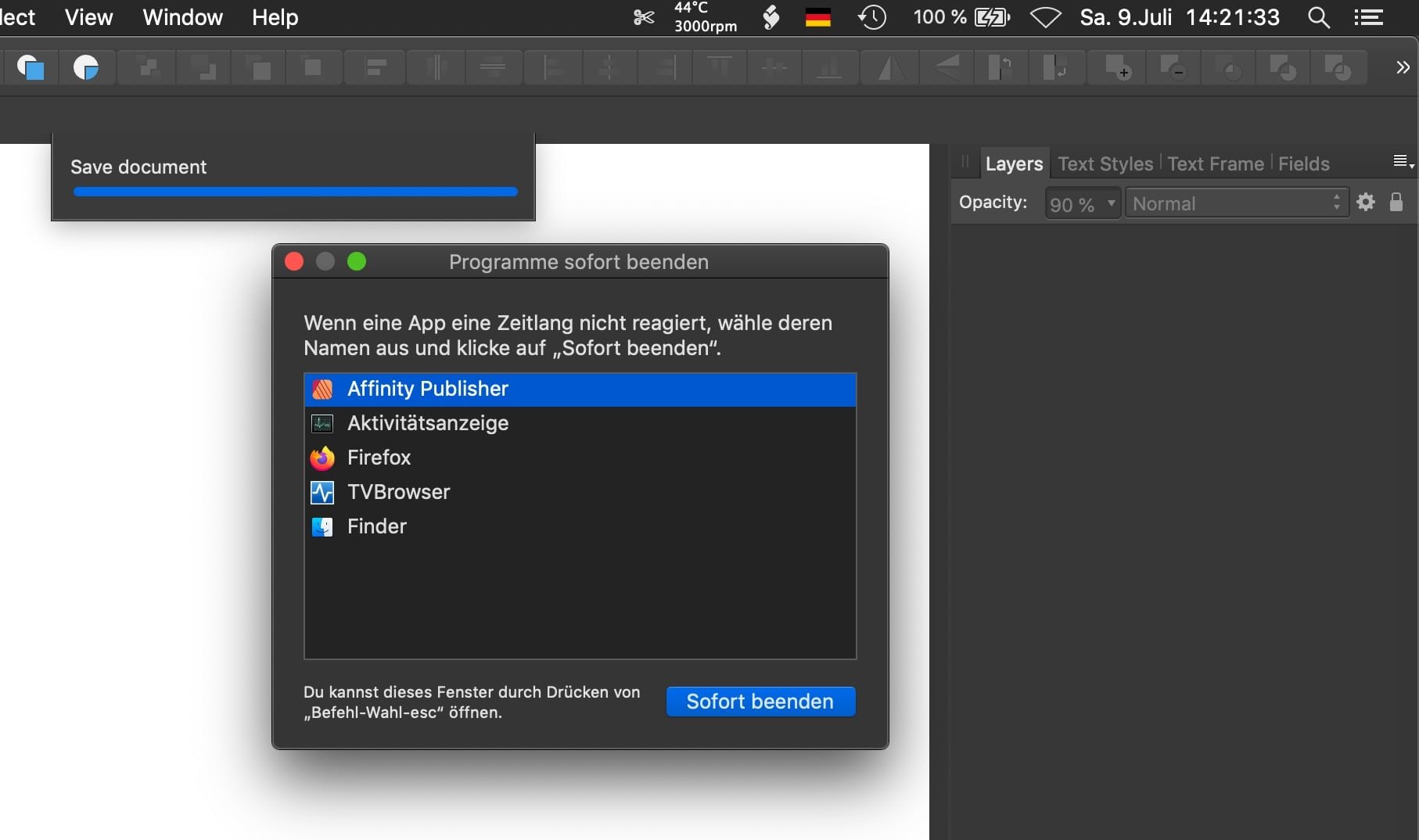Switch to the Text Frame tab
This screenshot has width=1419, height=840.
(1216, 163)
